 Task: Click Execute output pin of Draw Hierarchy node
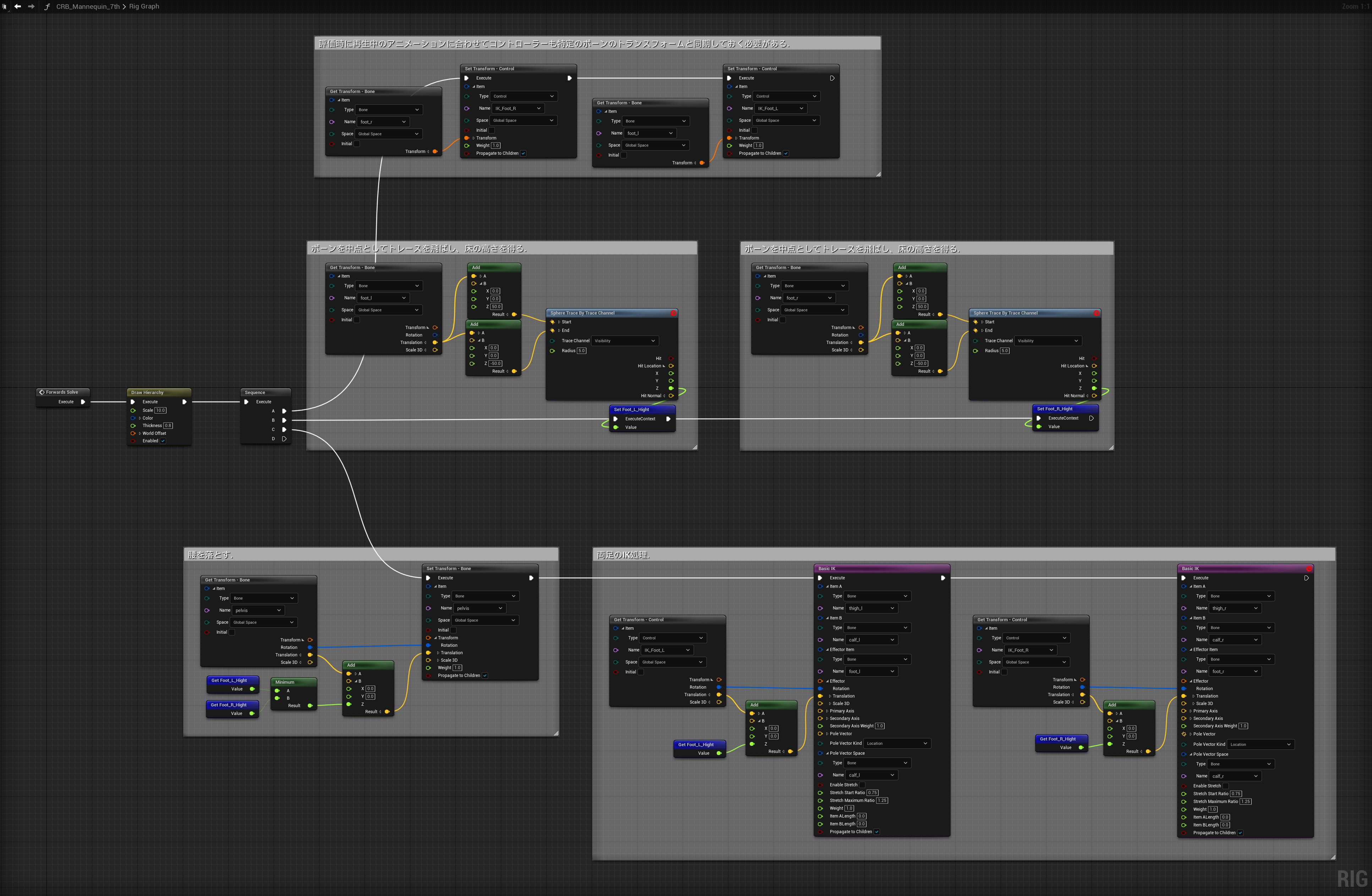click(x=185, y=402)
